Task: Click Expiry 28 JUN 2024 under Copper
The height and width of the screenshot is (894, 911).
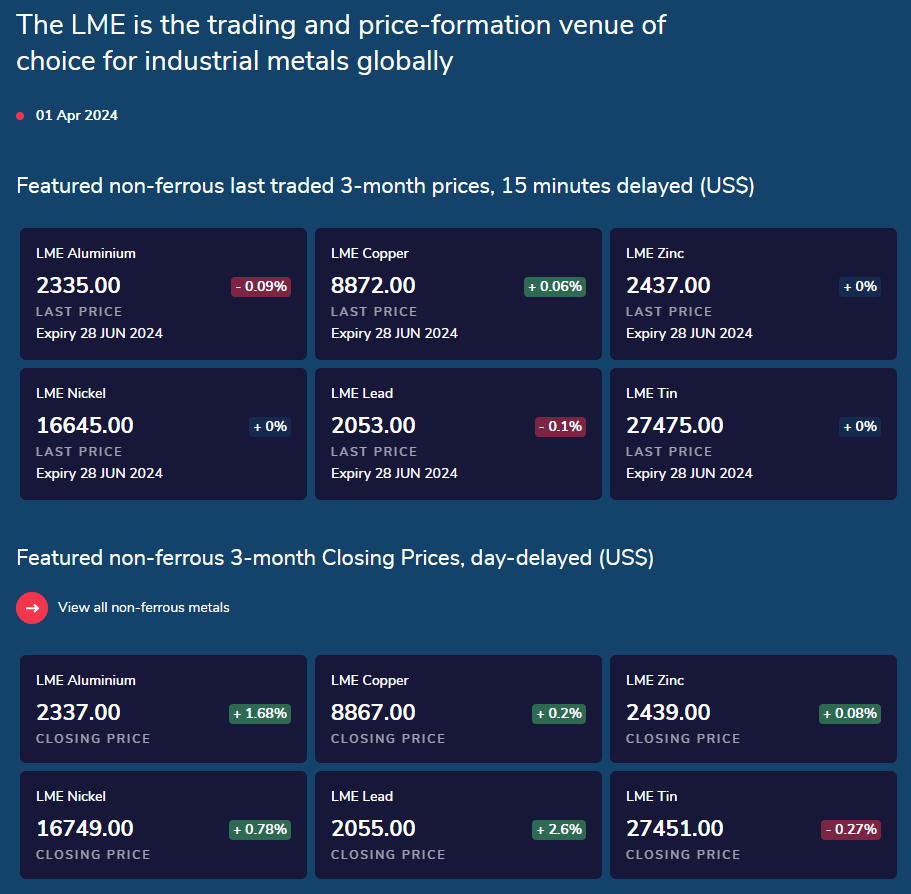Action: point(394,333)
